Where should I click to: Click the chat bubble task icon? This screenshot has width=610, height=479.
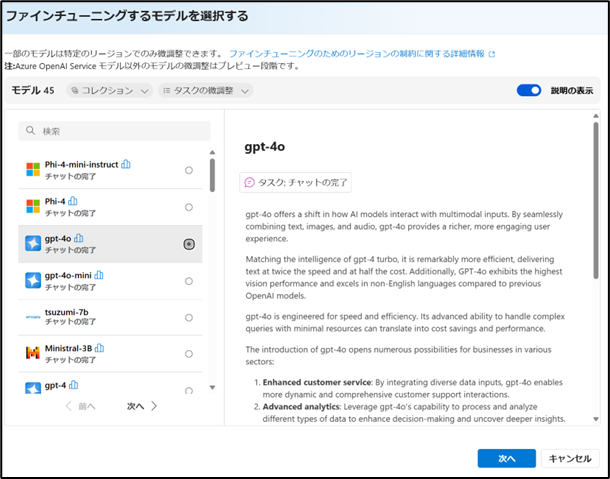pyautogui.click(x=249, y=182)
